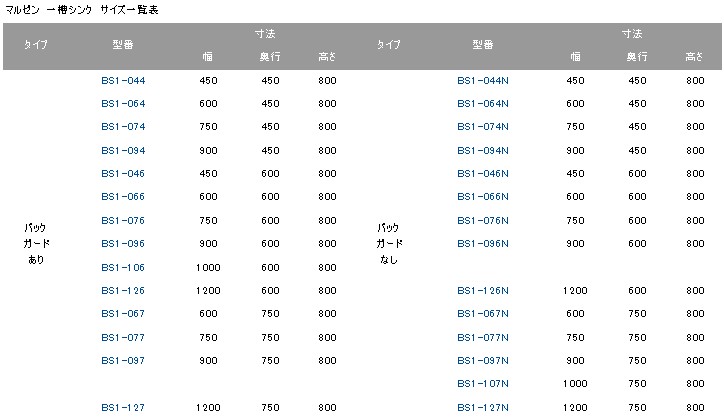Click the 750 depth value for BS1-107N
724x419 pixels.
[x=637, y=384]
